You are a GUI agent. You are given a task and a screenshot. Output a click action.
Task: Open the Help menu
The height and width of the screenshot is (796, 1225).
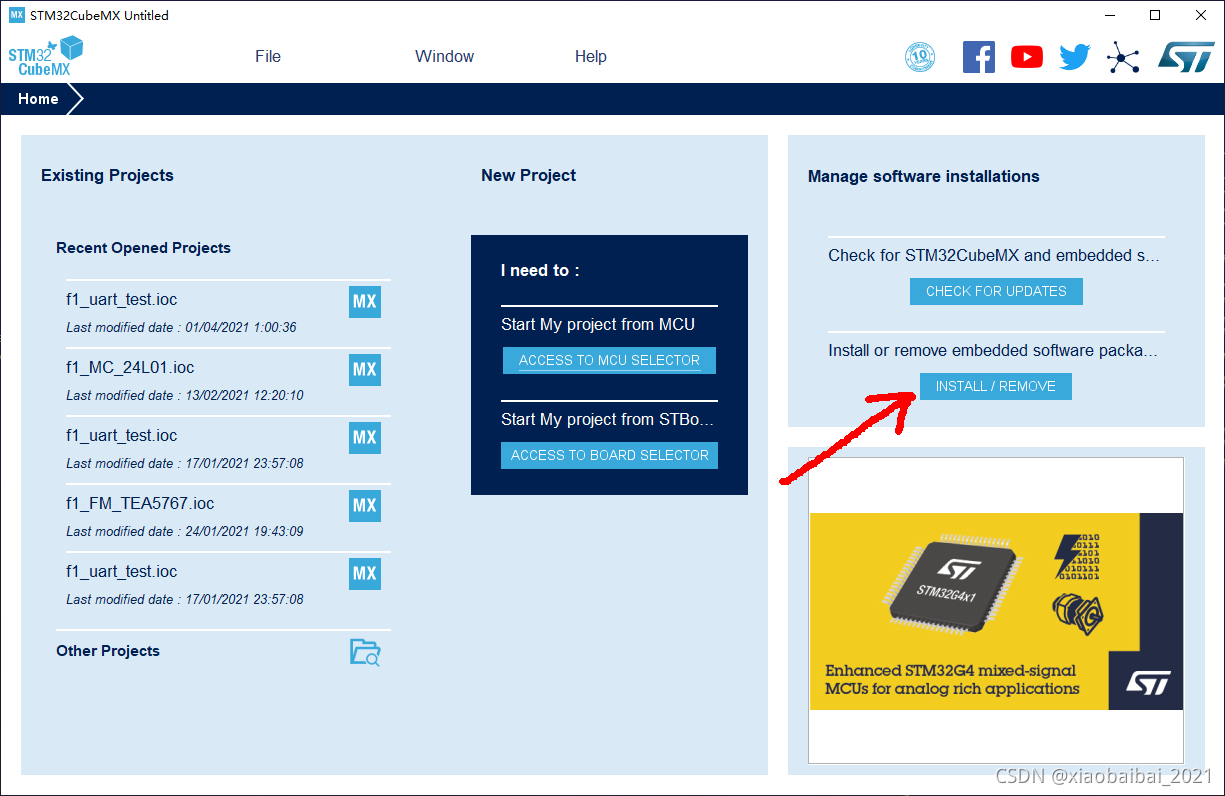tap(591, 57)
